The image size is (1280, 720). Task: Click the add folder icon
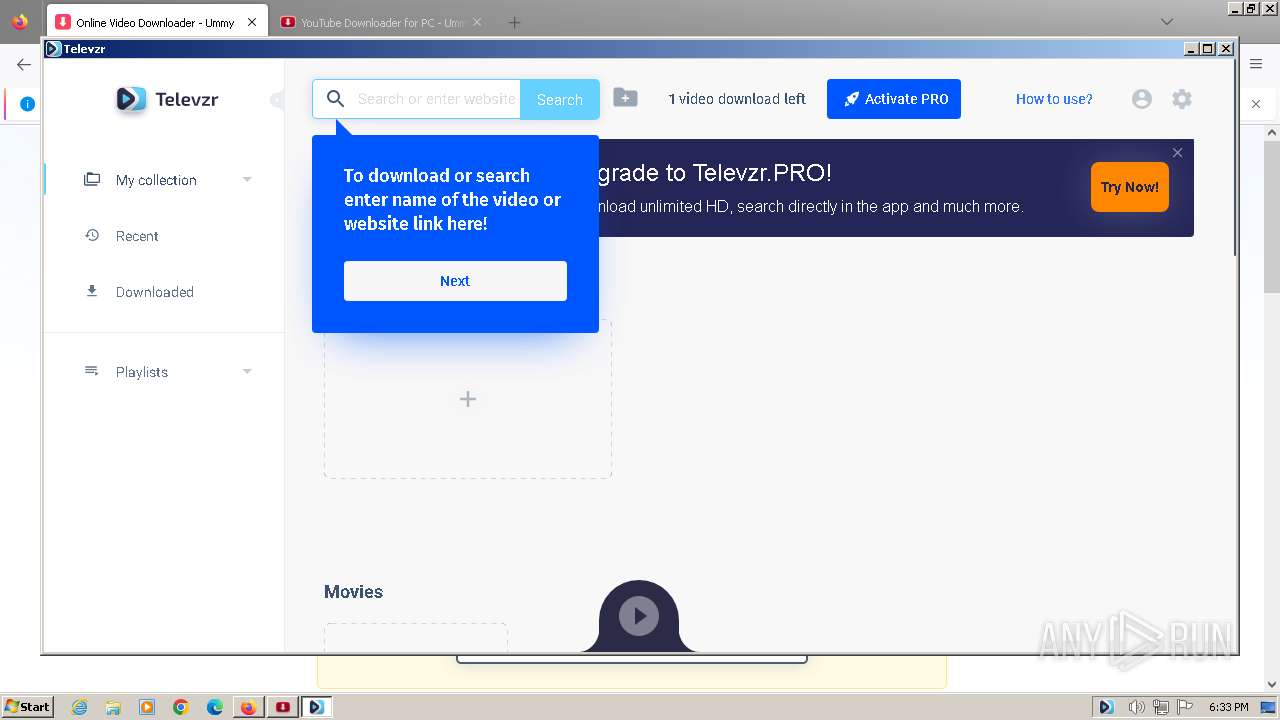(x=625, y=97)
